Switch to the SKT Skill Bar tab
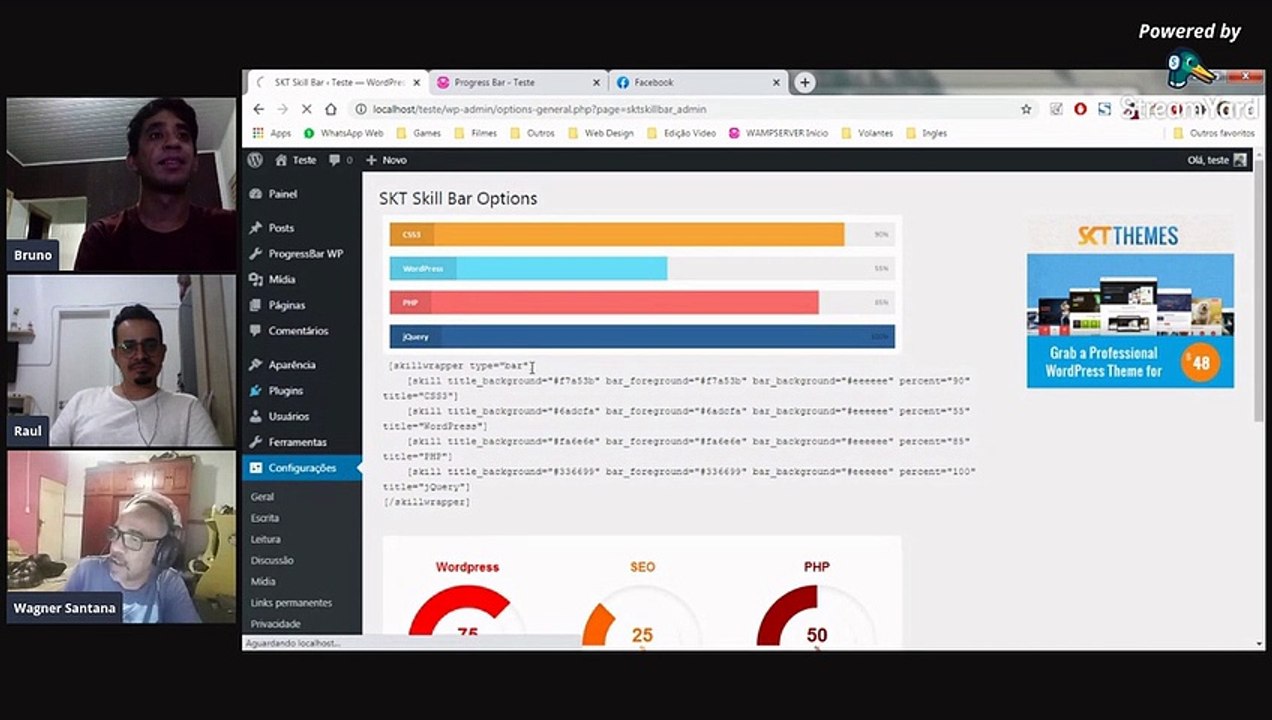1272x720 pixels. 335,83
